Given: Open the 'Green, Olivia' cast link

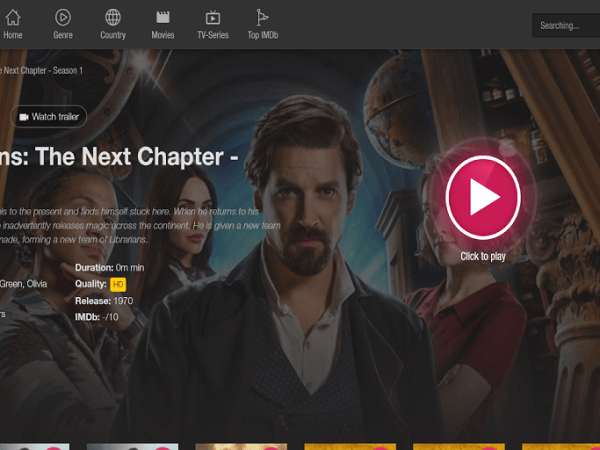Looking at the screenshot, I should pyautogui.click(x=23, y=284).
